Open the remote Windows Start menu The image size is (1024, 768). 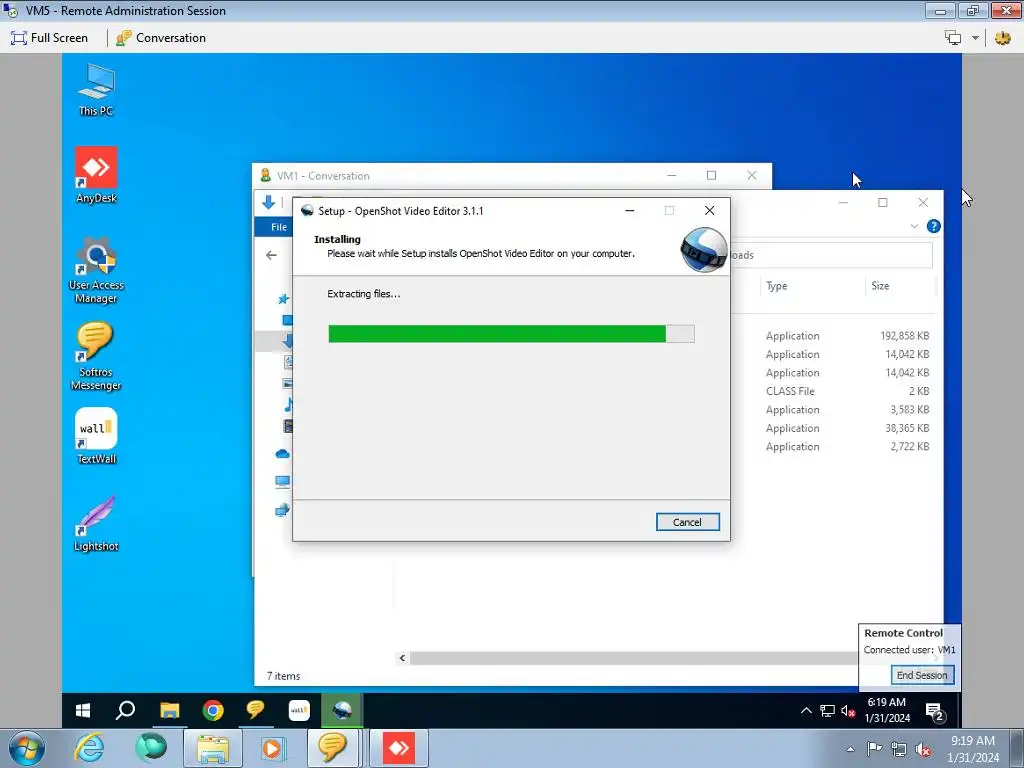(83, 711)
